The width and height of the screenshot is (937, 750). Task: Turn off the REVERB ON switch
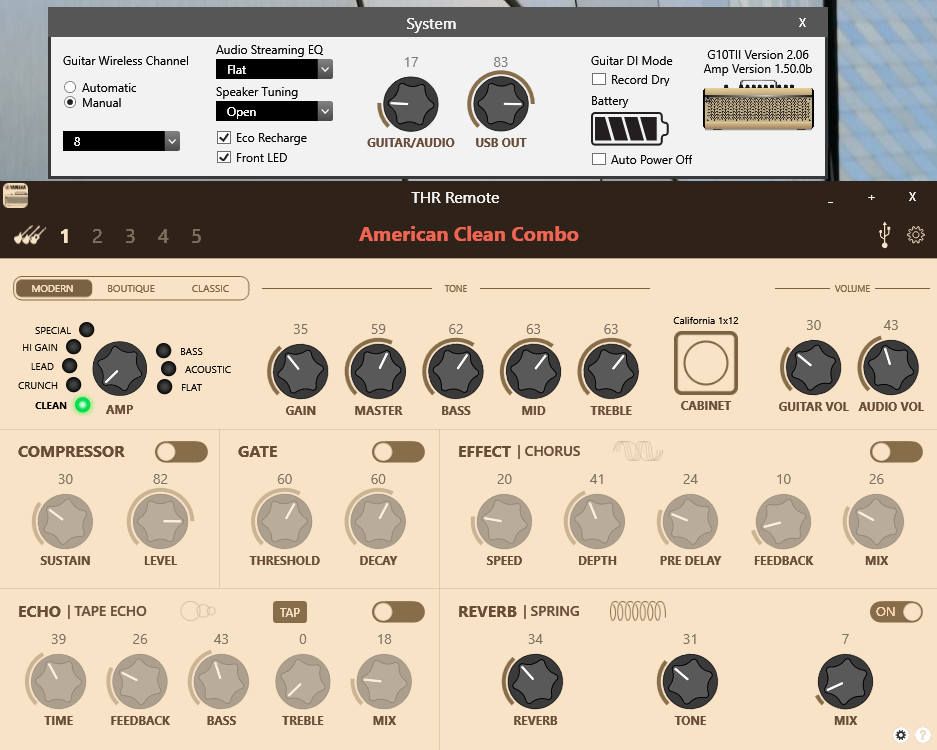coord(896,611)
